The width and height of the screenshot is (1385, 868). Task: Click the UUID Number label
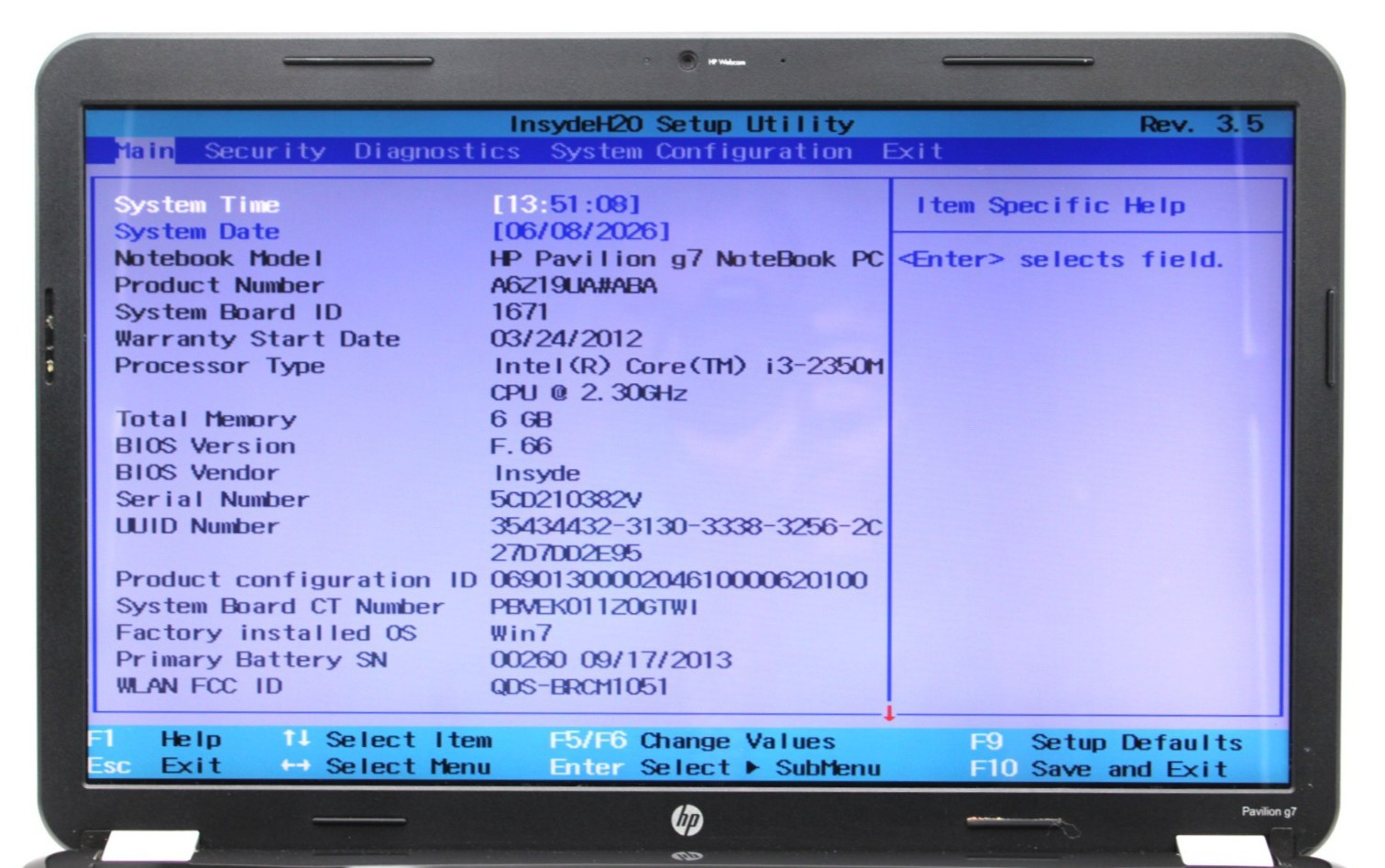(x=197, y=526)
